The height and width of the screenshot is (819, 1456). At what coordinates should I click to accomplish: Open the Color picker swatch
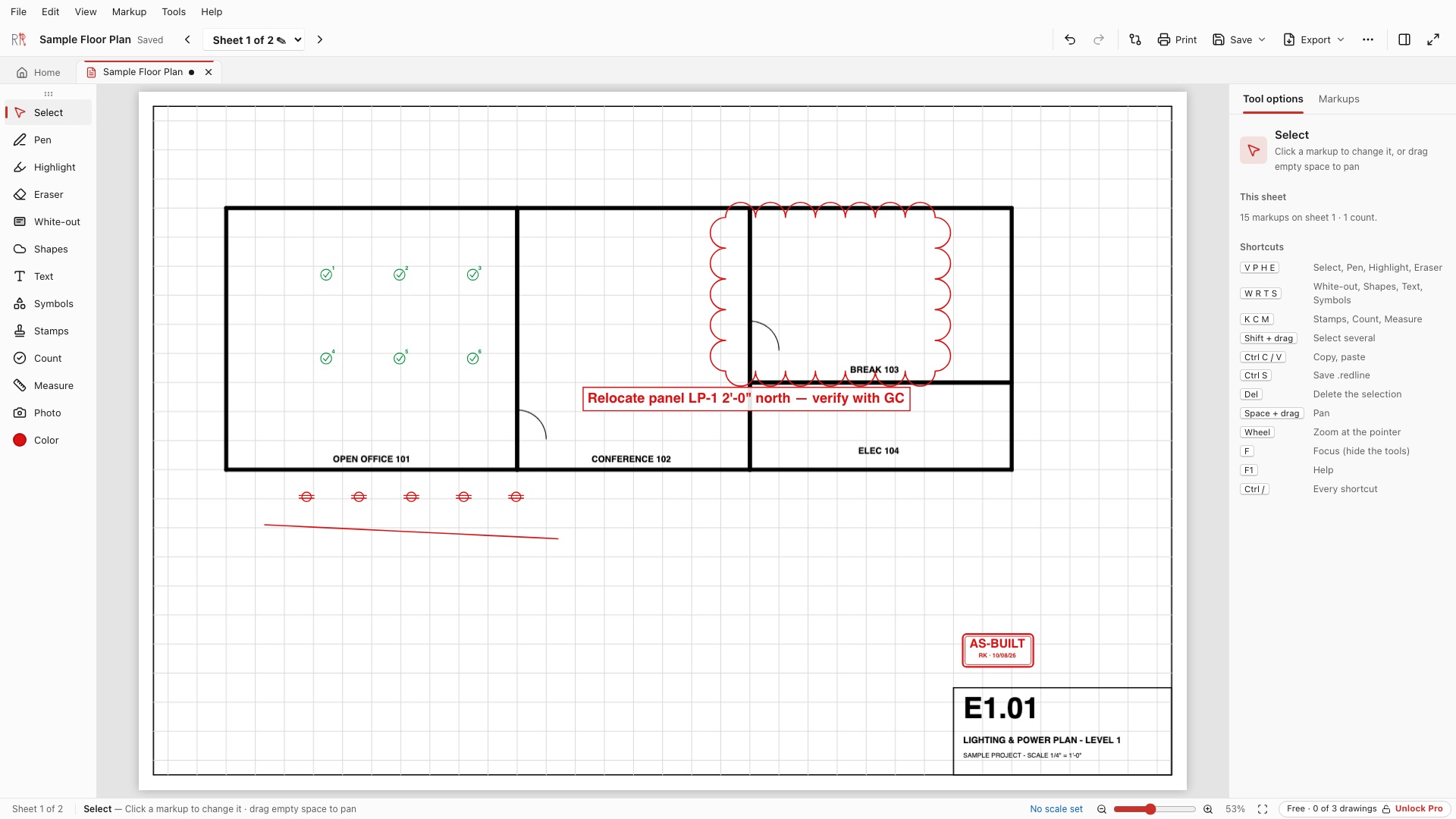(x=20, y=440)
